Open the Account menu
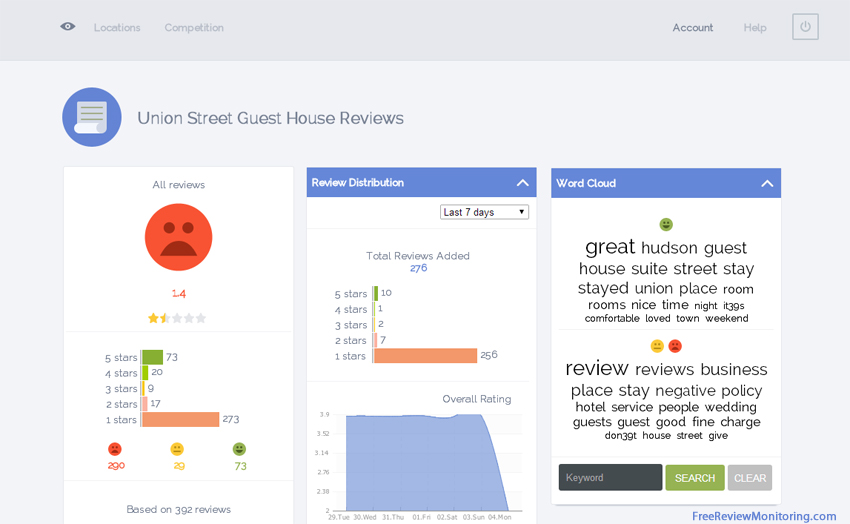This screenshot has width=850, height=524. pos(693,28)
